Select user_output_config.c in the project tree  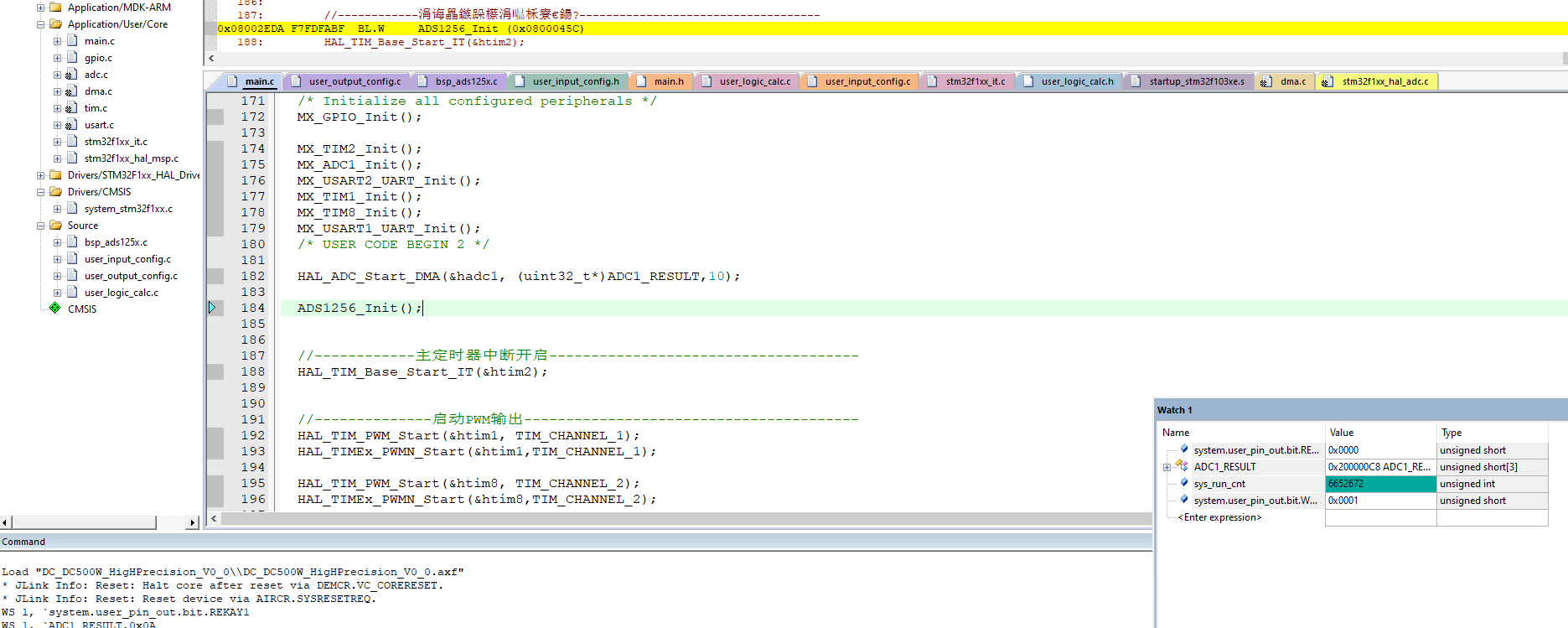click(131, 276)
